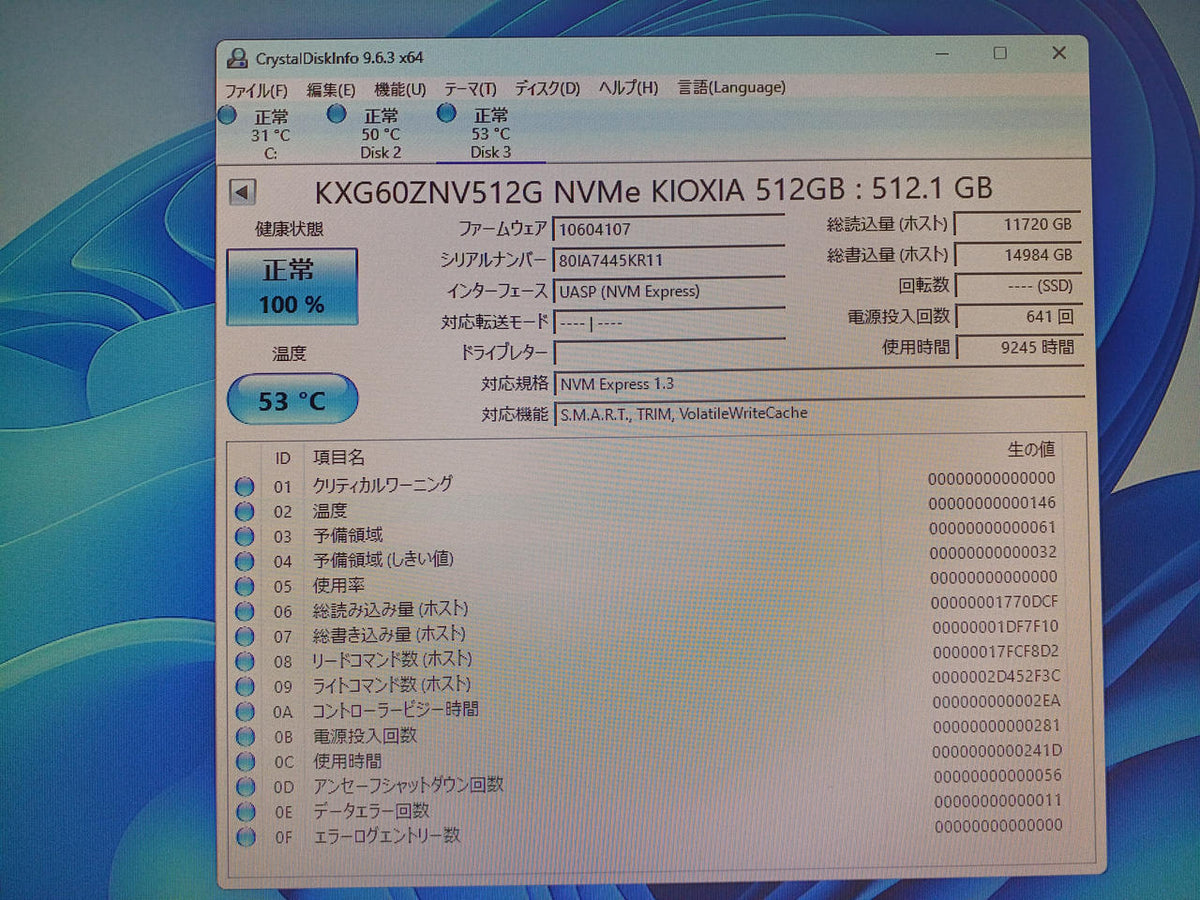Click the 対応転送モード field

point(668,322)
